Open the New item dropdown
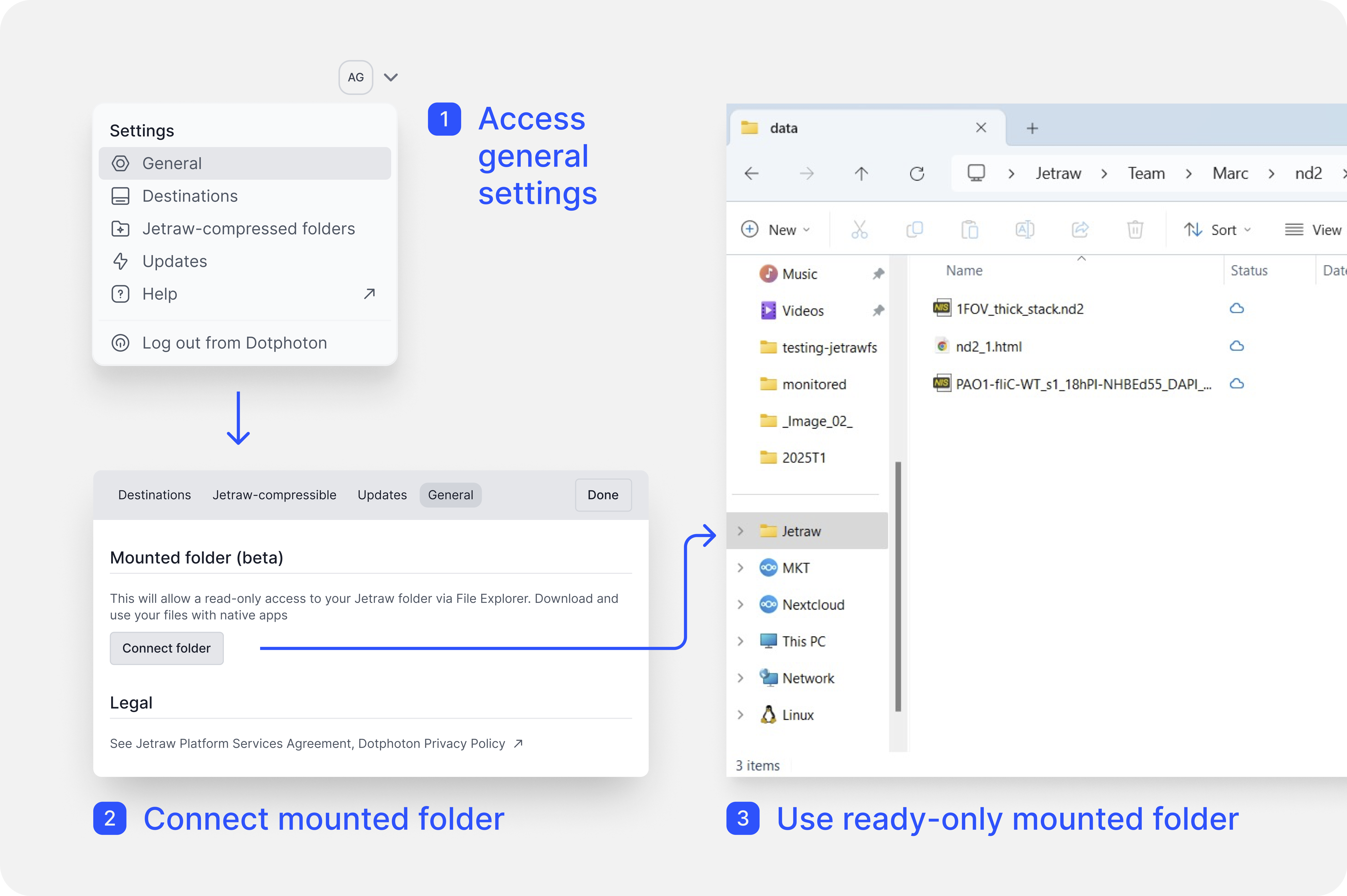Image resolution: width=1347 pixels, height=896 pixels. coord(775,230)
